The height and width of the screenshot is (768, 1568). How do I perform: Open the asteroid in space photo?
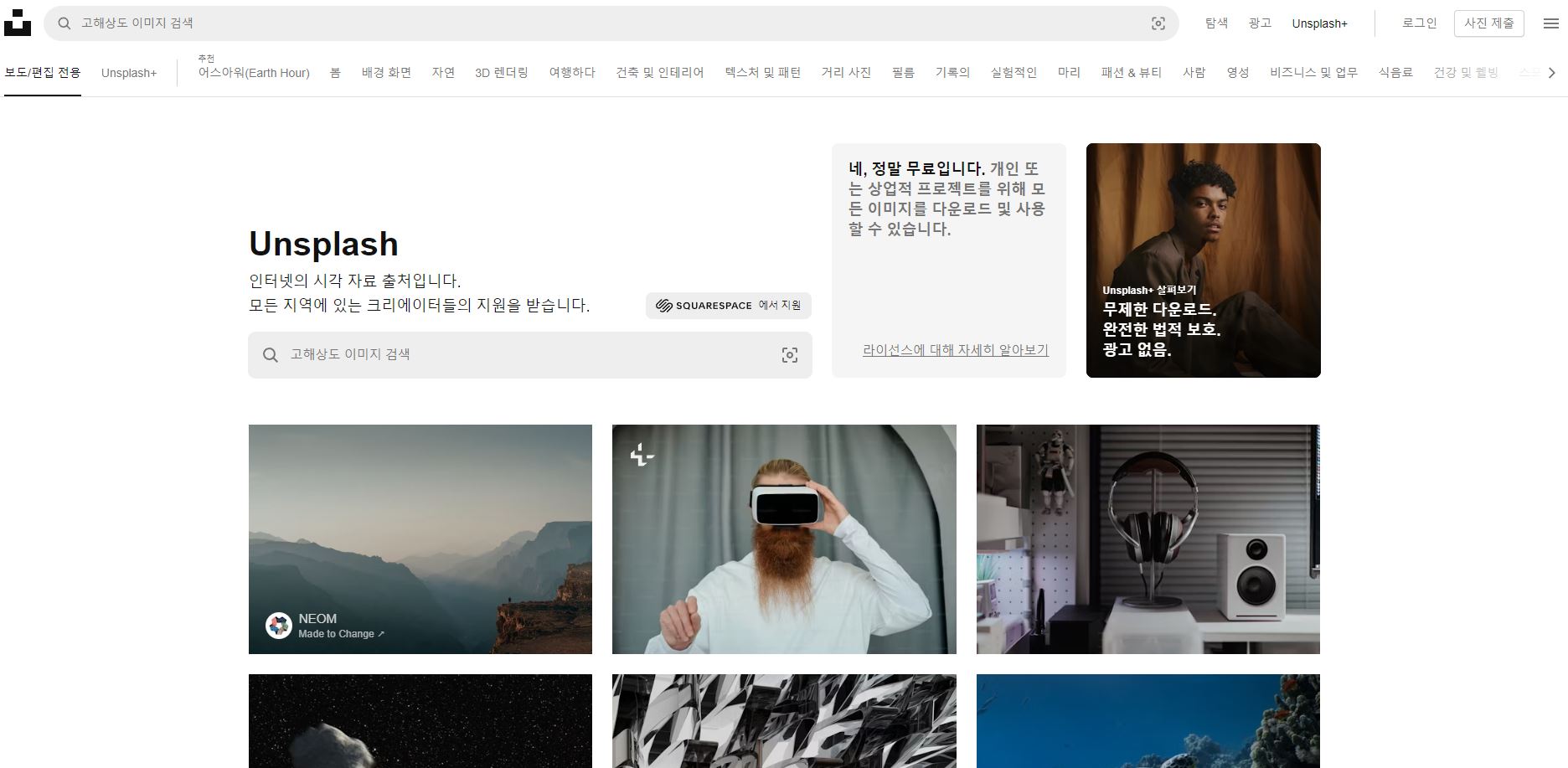point(420,721)
